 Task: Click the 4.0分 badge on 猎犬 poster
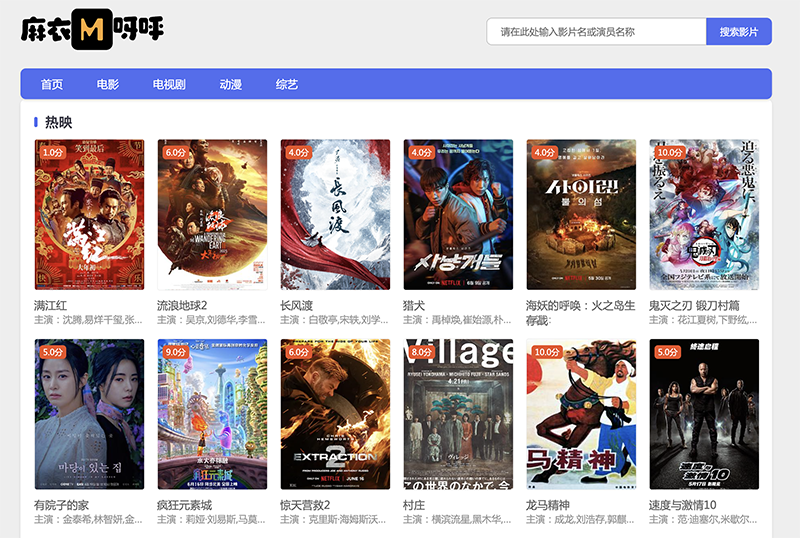pyautogui.click(x=422, y=153)
